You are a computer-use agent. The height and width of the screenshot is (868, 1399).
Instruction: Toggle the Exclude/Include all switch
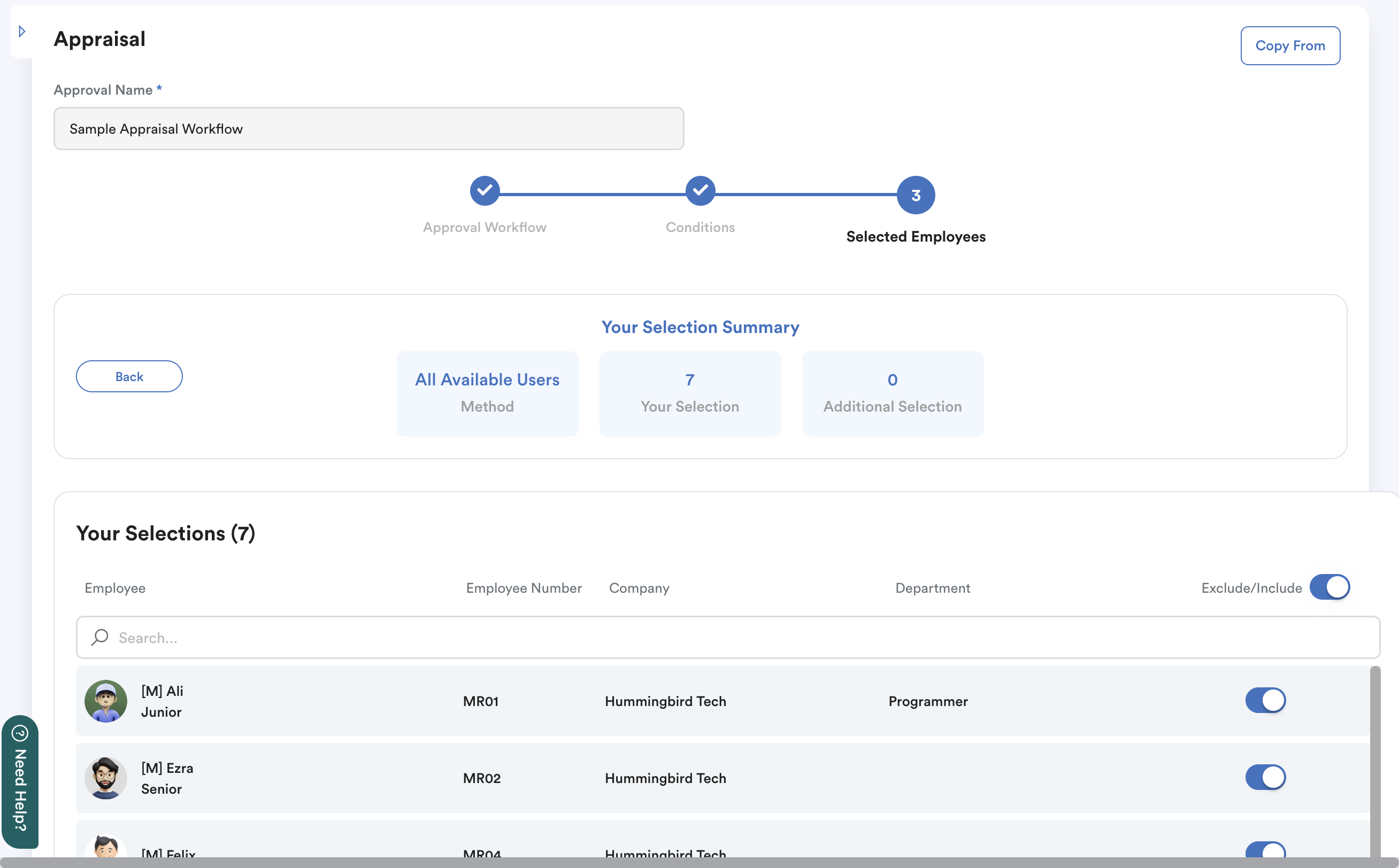pos(1329,587)
